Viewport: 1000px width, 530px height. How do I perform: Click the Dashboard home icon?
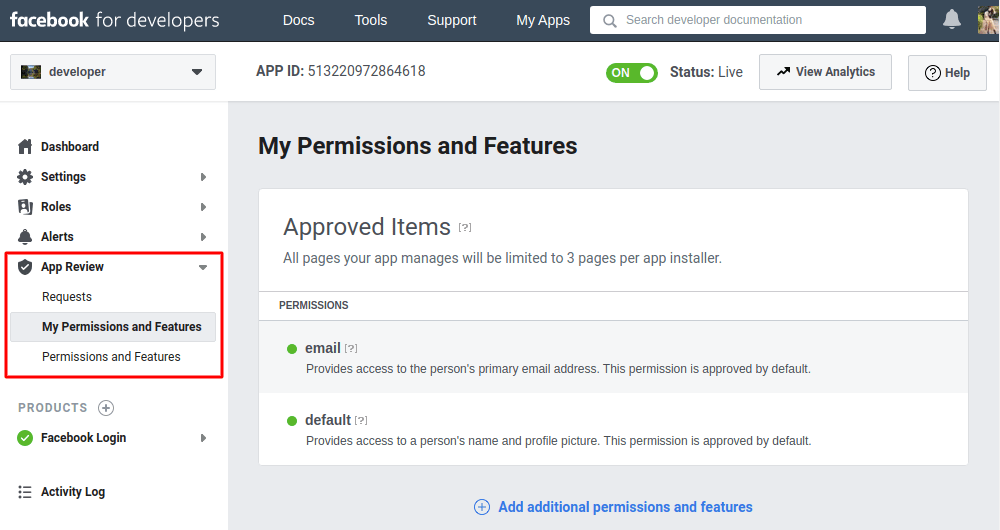(x=25, y=147)
